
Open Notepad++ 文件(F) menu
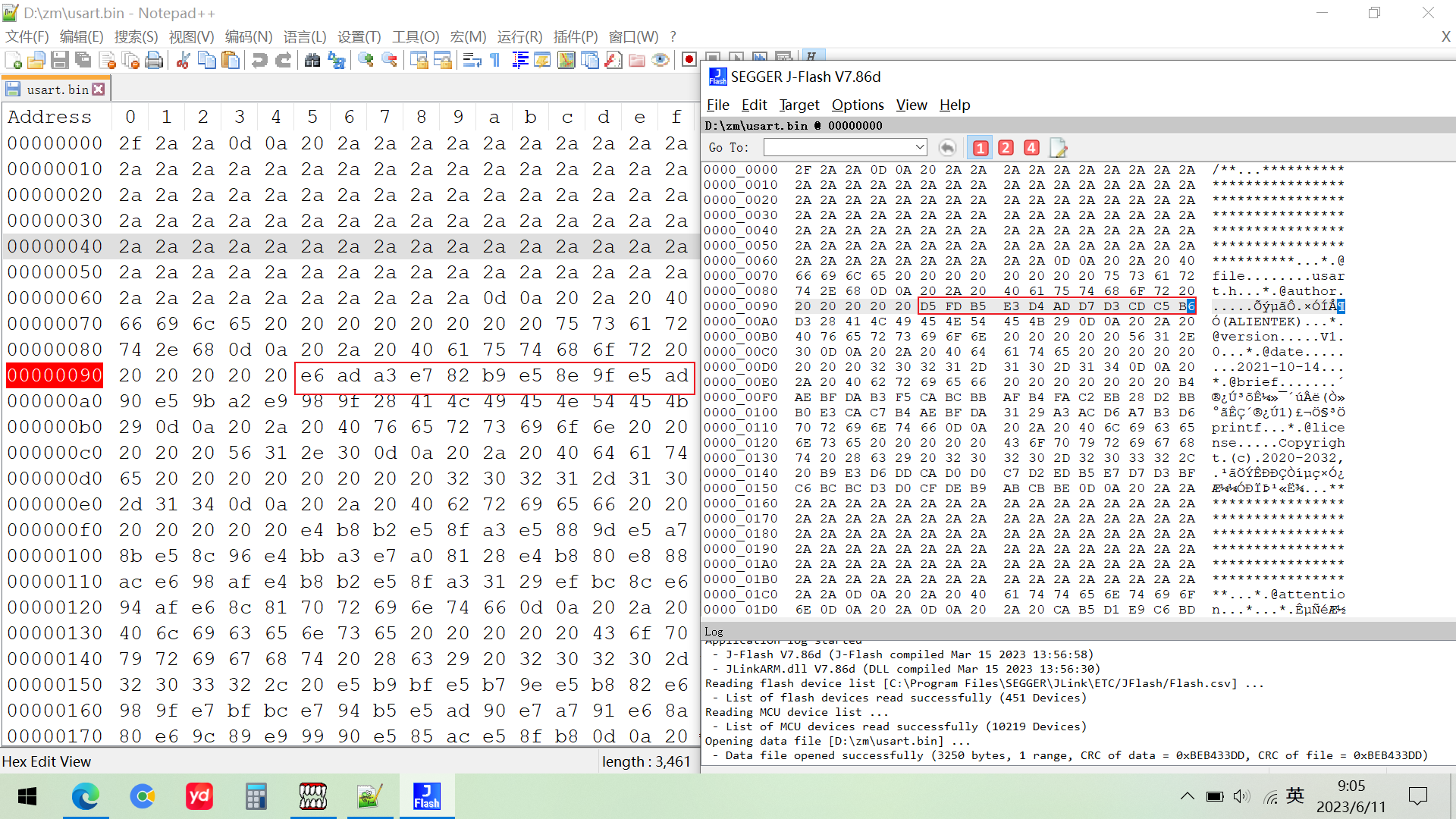point(27,37)
